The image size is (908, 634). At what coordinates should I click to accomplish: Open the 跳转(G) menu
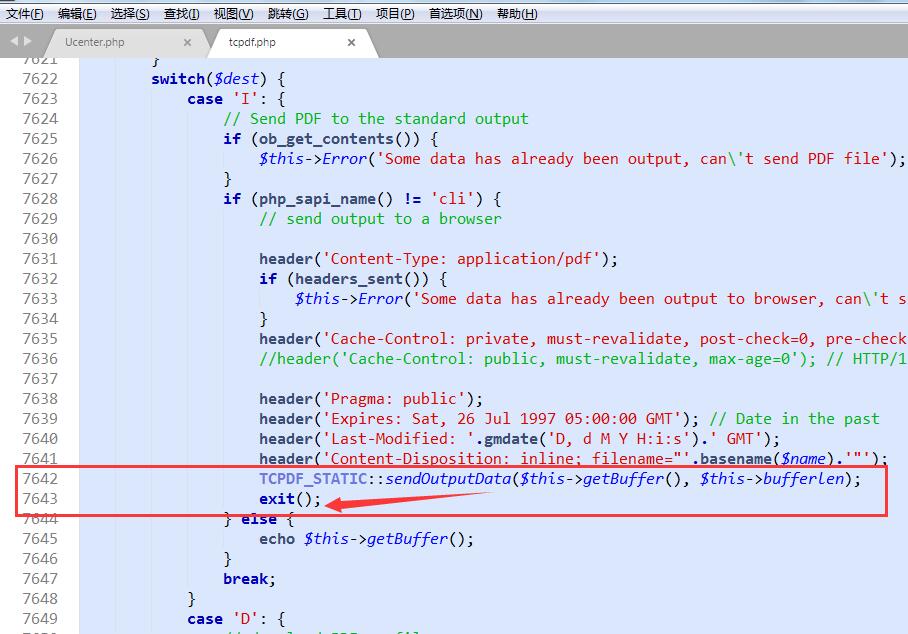click(x=288, y=13)
